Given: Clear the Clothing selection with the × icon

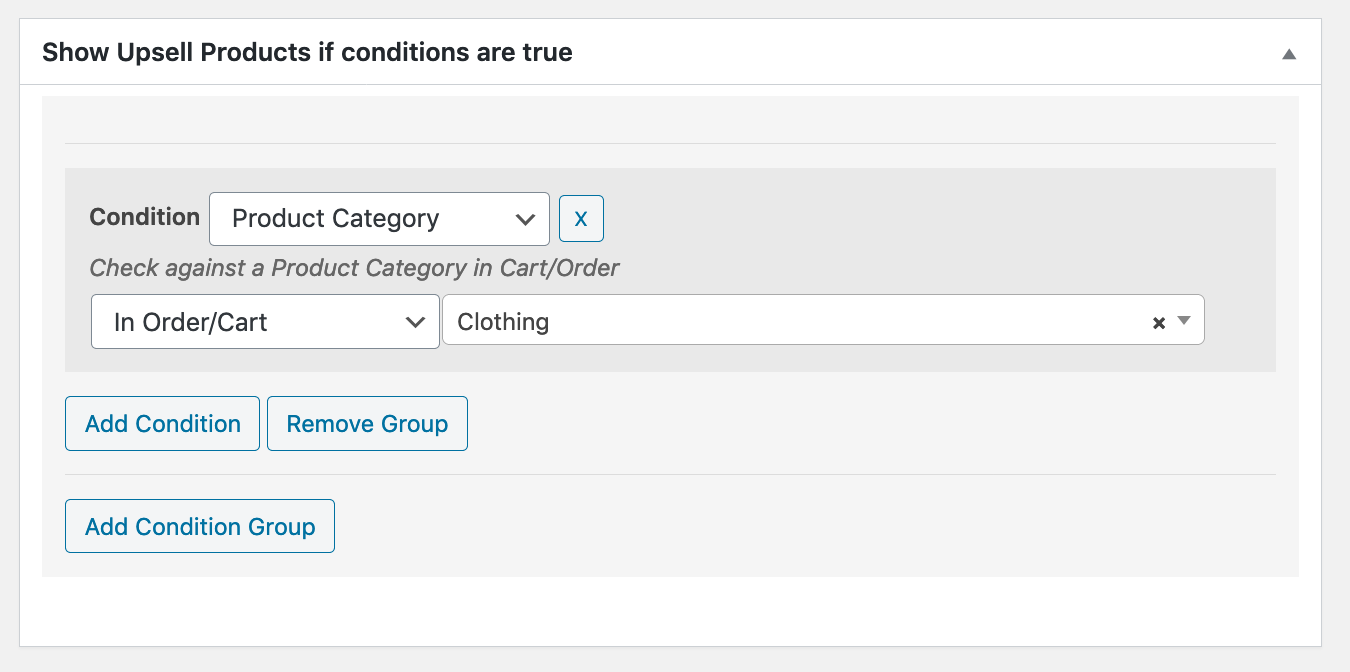Looking at the screenshot, I should point(1159,322).
